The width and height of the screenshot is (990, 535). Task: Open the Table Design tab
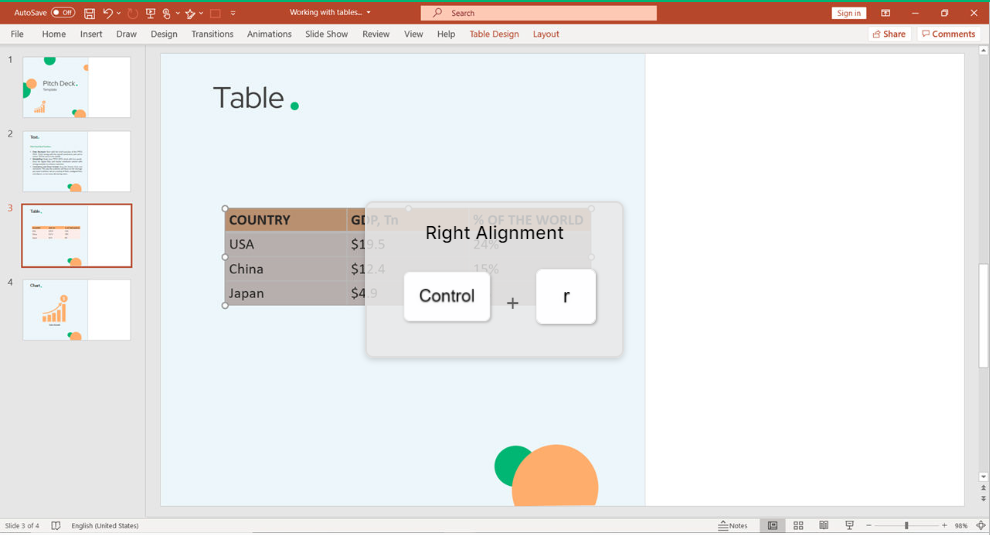tap(494, 34)
